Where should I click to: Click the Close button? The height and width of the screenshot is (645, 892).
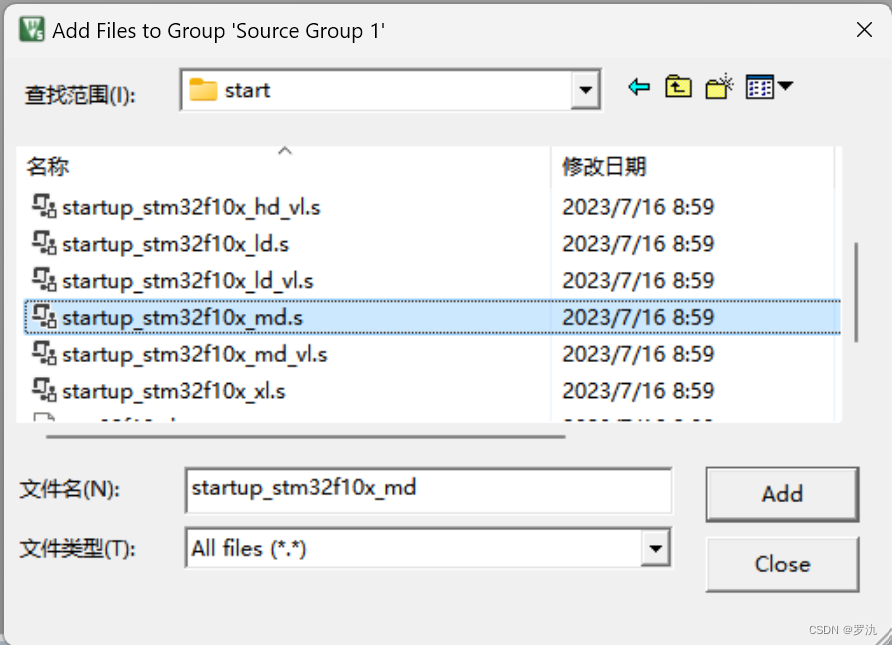click(x=782, y=564)
